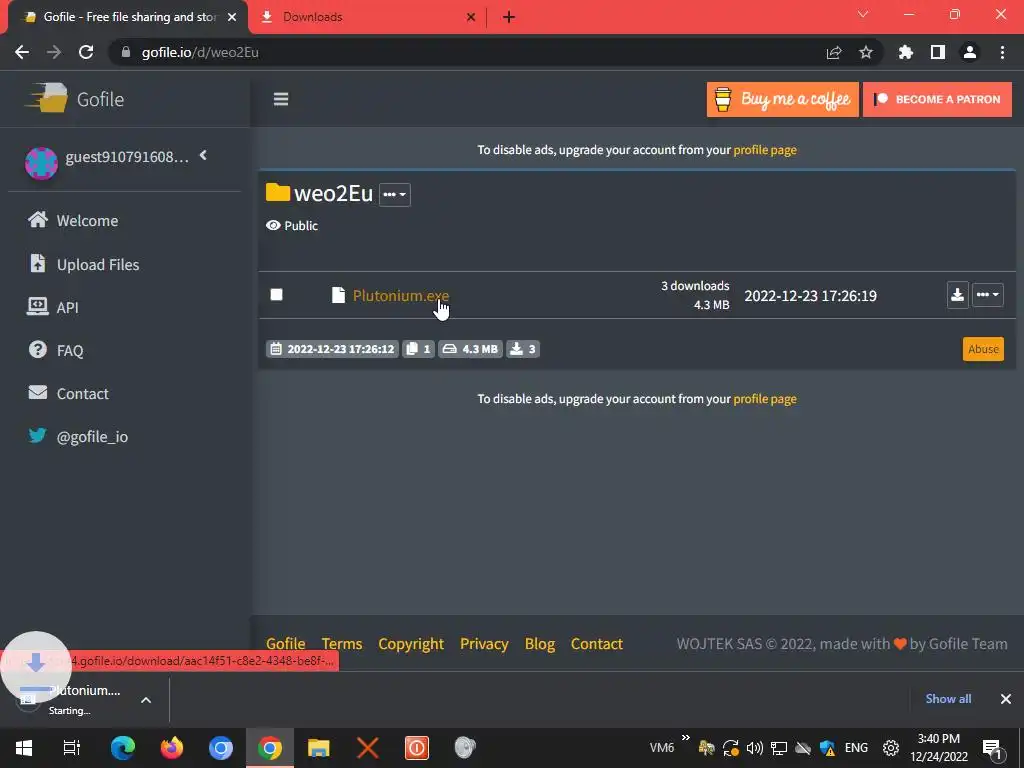Open the footer Contact link

pos(596,644)
